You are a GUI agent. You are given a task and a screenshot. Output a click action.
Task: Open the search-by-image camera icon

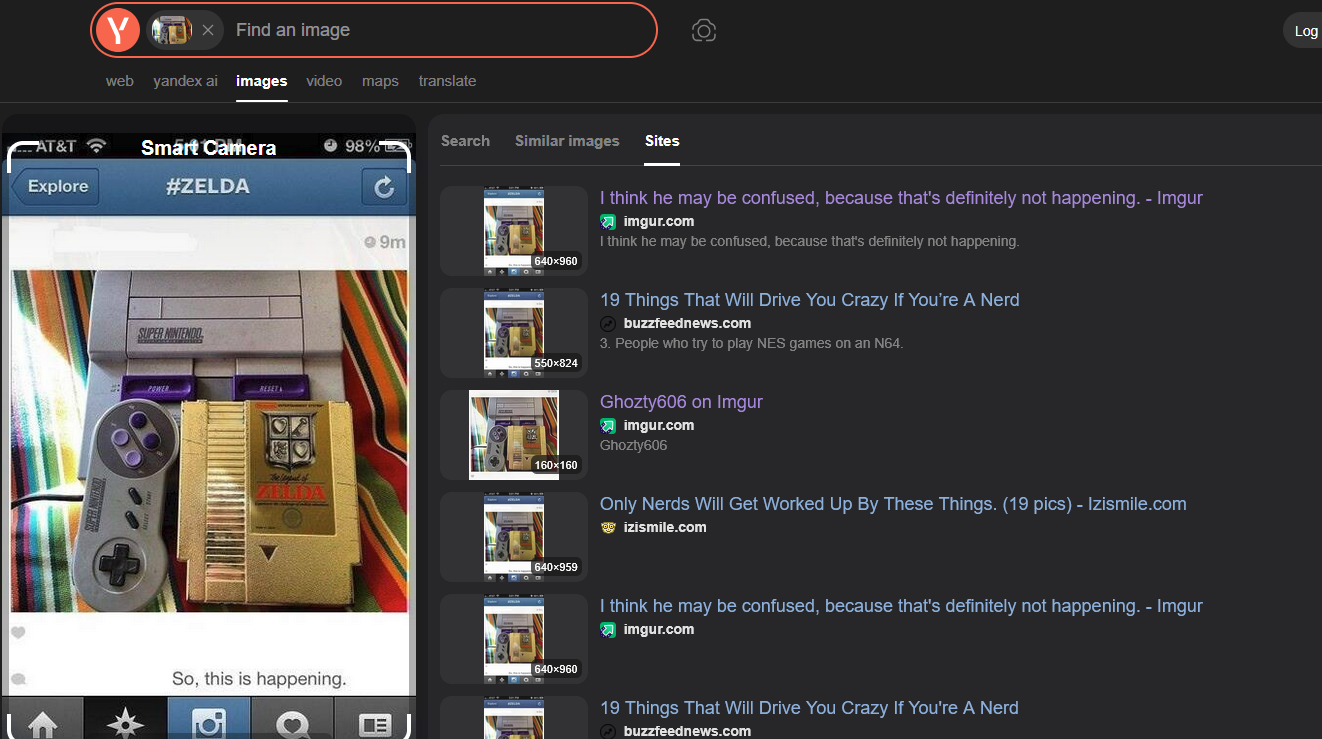click(x=704, y=31)
